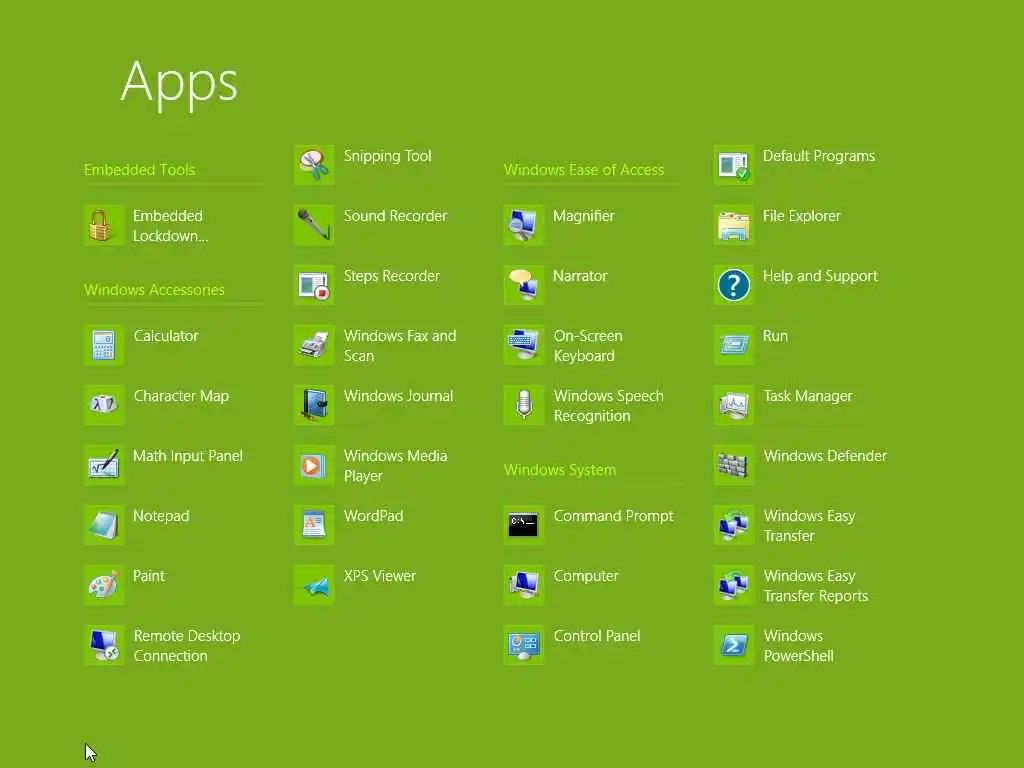The height and width of the screenshot is (768, 1024).
Task: Click the Windows Journal label
Action: [x=398, y=396]
